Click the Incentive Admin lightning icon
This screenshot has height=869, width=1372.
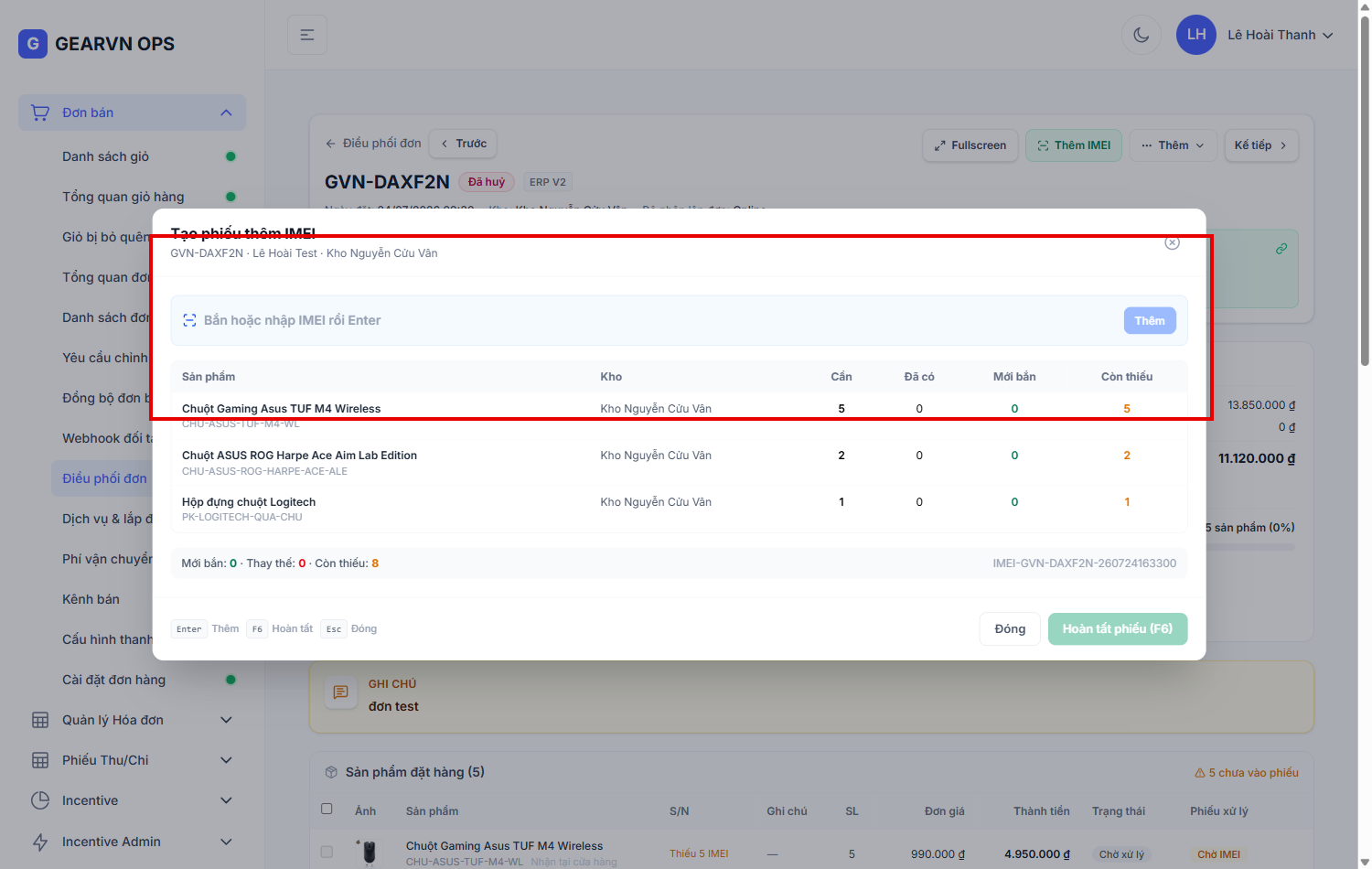click(40, 842)
